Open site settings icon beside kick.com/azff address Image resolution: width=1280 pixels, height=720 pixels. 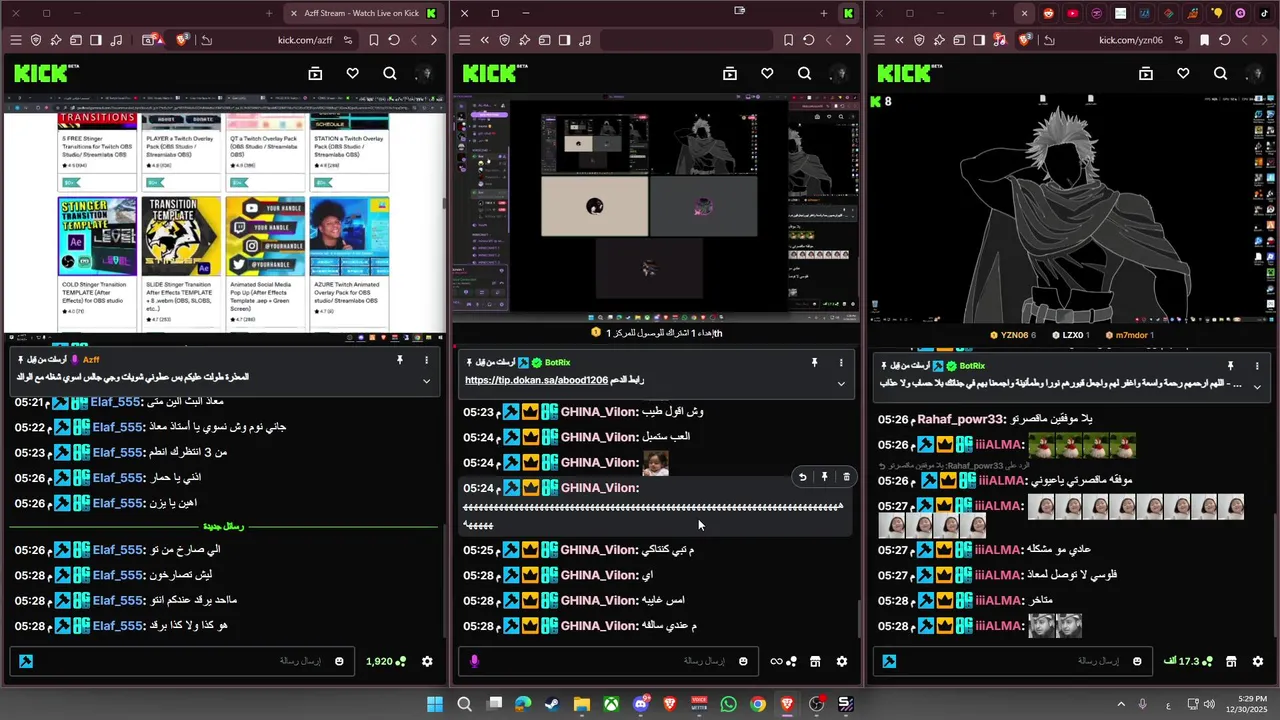tap(348, 40)
